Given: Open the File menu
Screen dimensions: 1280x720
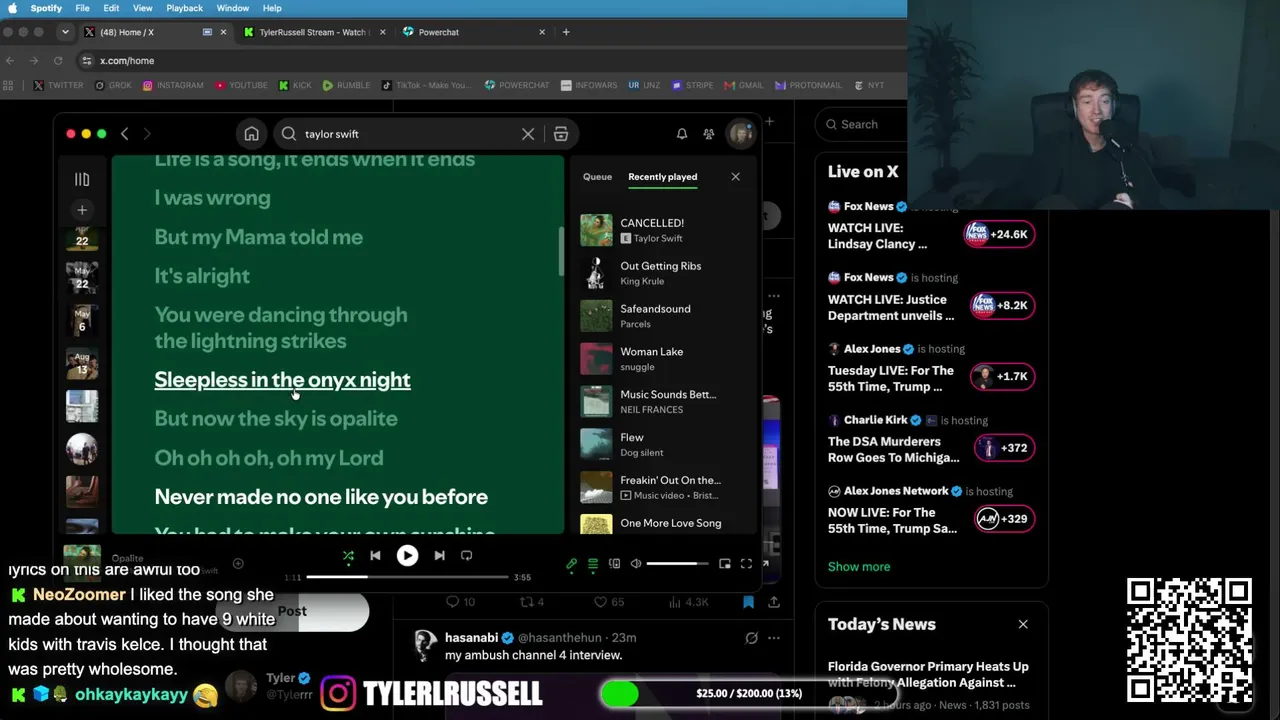Looking at the screenshot, I should pos(82,8).
